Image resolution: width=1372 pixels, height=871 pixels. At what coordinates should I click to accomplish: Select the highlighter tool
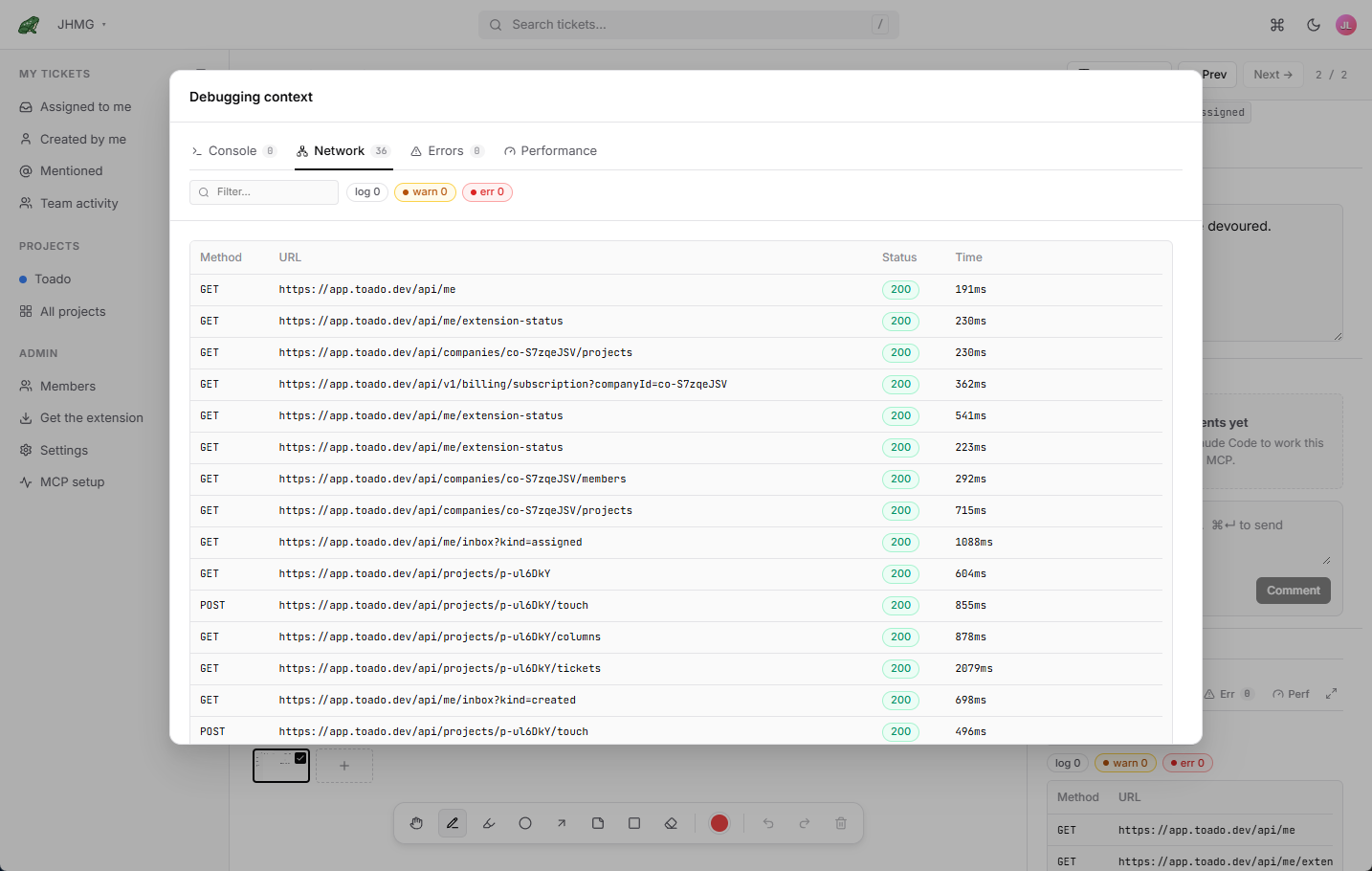point(489,823)
